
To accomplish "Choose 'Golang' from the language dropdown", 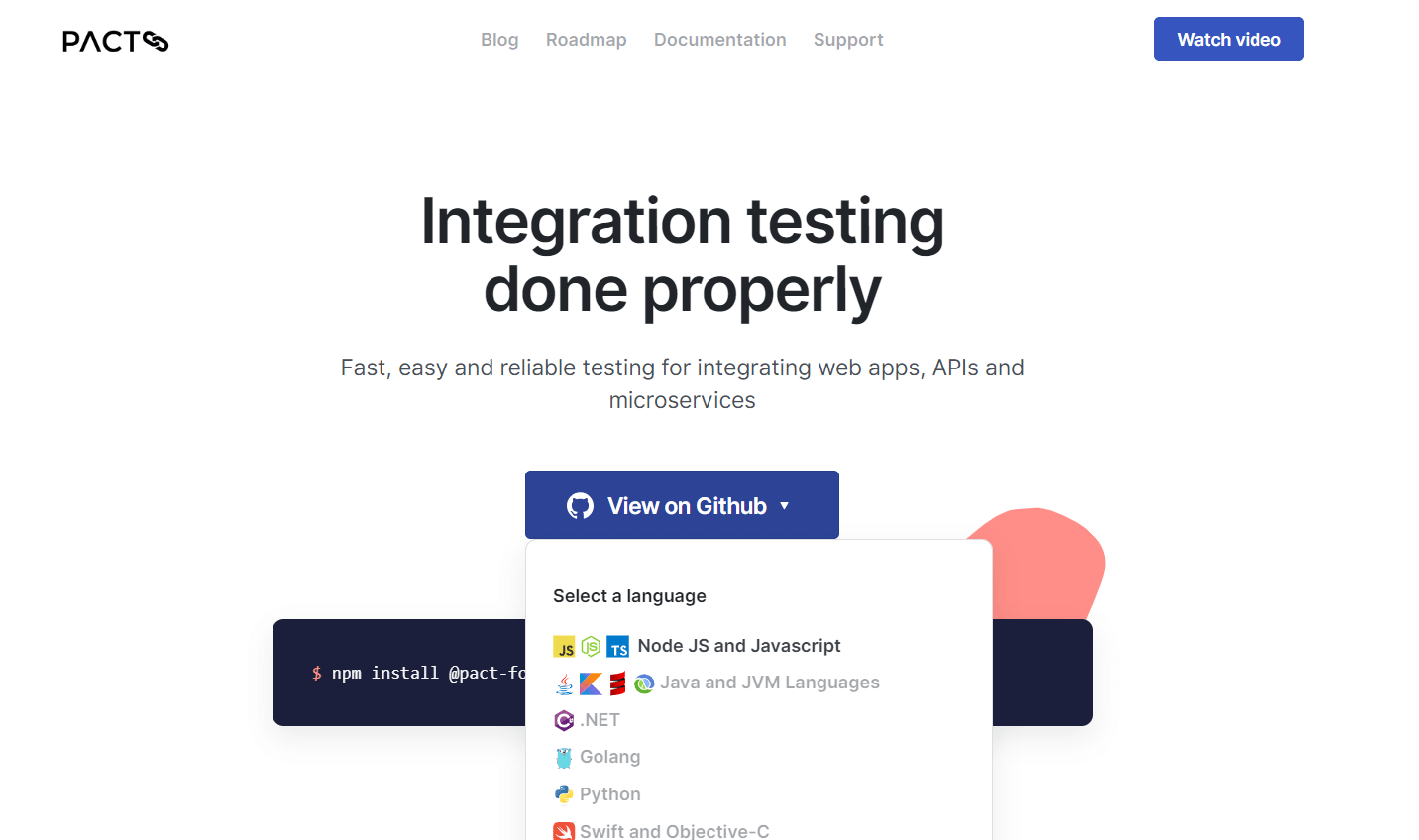I will tap(609, 757).
